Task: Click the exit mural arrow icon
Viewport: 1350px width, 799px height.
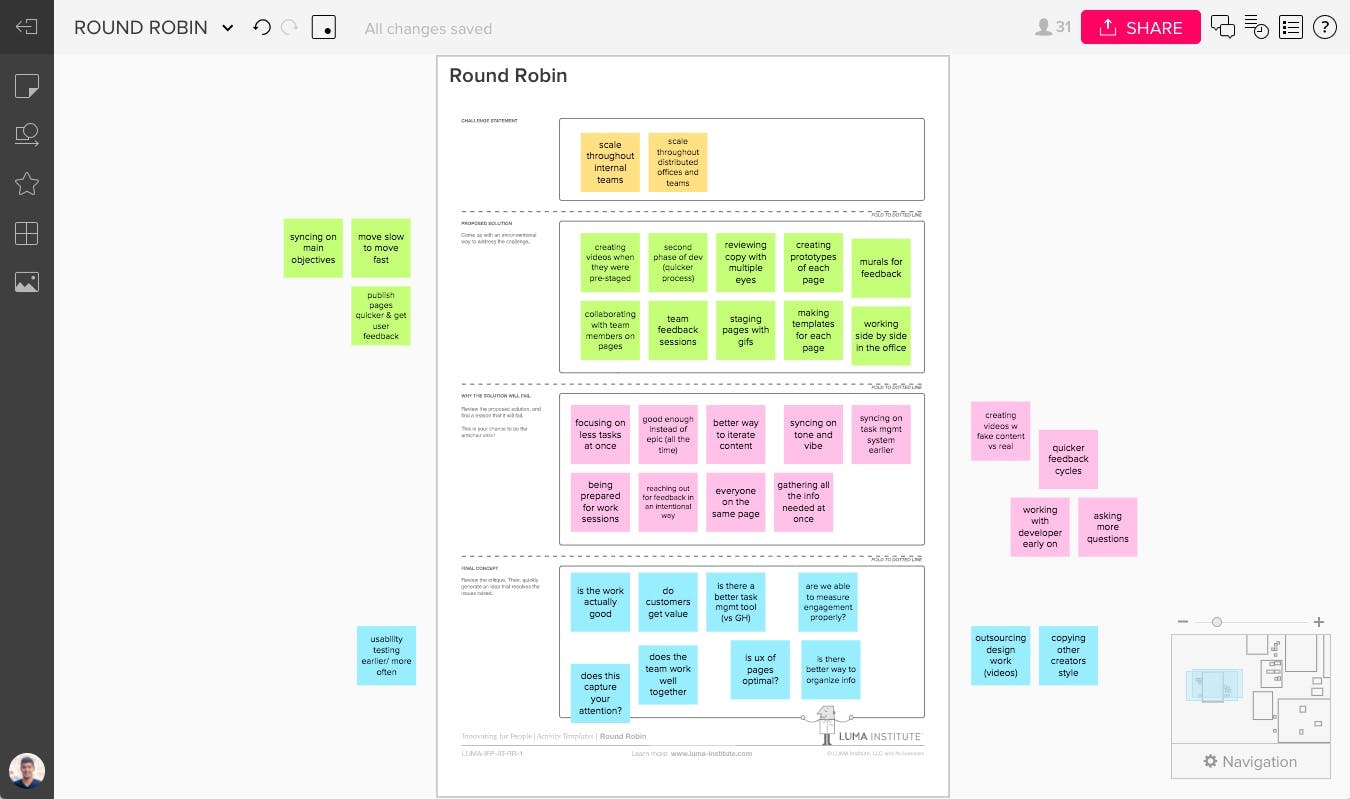Action: pyautogui.click(x=27, y=27)
